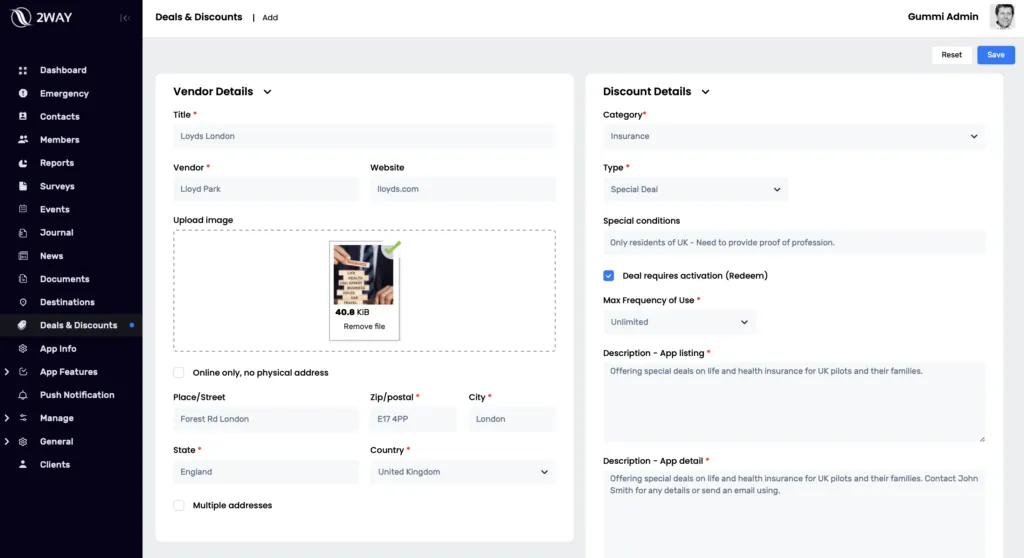1024x558 pixels.
Task: Click the Destinations pin icon
Action: [x=22, y=302]
